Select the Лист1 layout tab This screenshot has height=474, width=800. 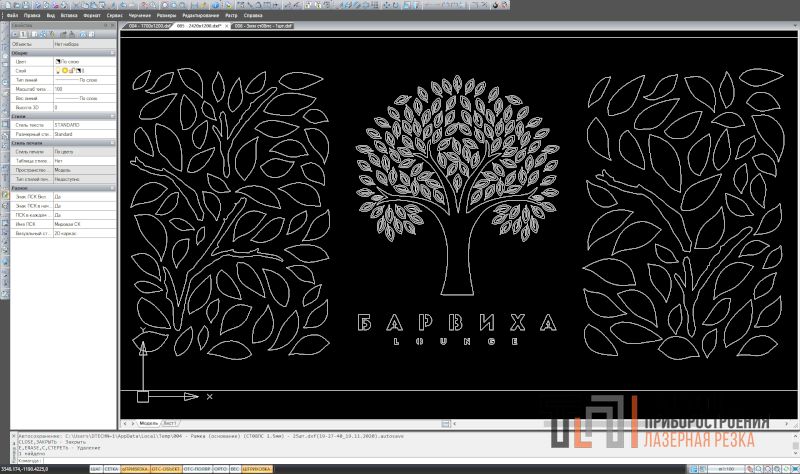tap(170, 423)
